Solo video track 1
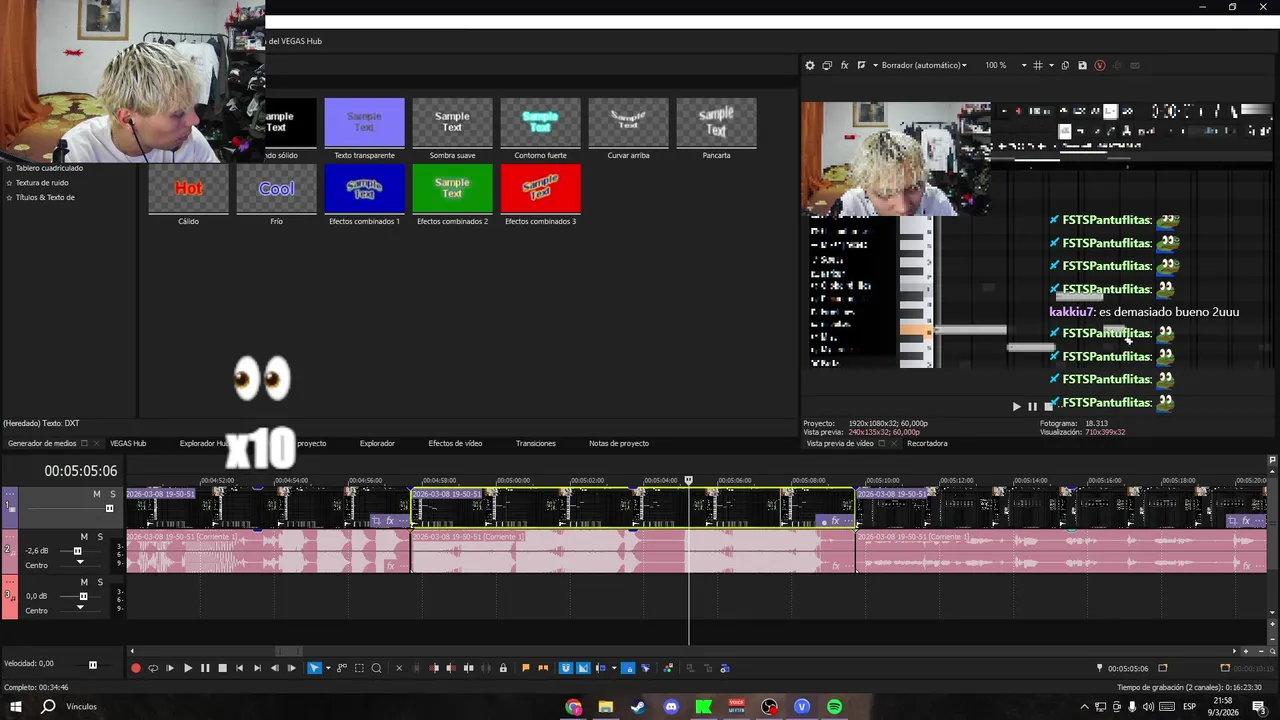The image size is (1280, 720). [112, 494]
